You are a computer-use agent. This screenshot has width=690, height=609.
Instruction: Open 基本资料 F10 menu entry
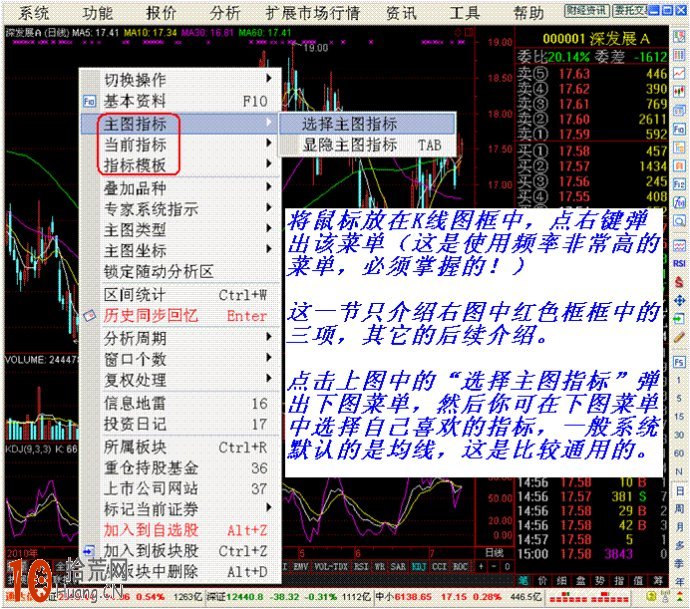[x=180, y=101]
